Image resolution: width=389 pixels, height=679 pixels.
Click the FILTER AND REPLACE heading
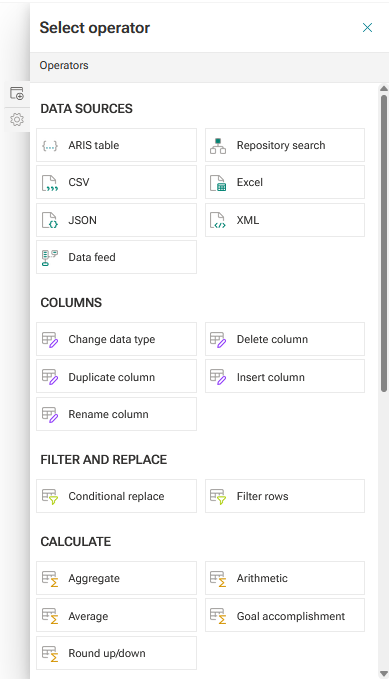(104, 459)
